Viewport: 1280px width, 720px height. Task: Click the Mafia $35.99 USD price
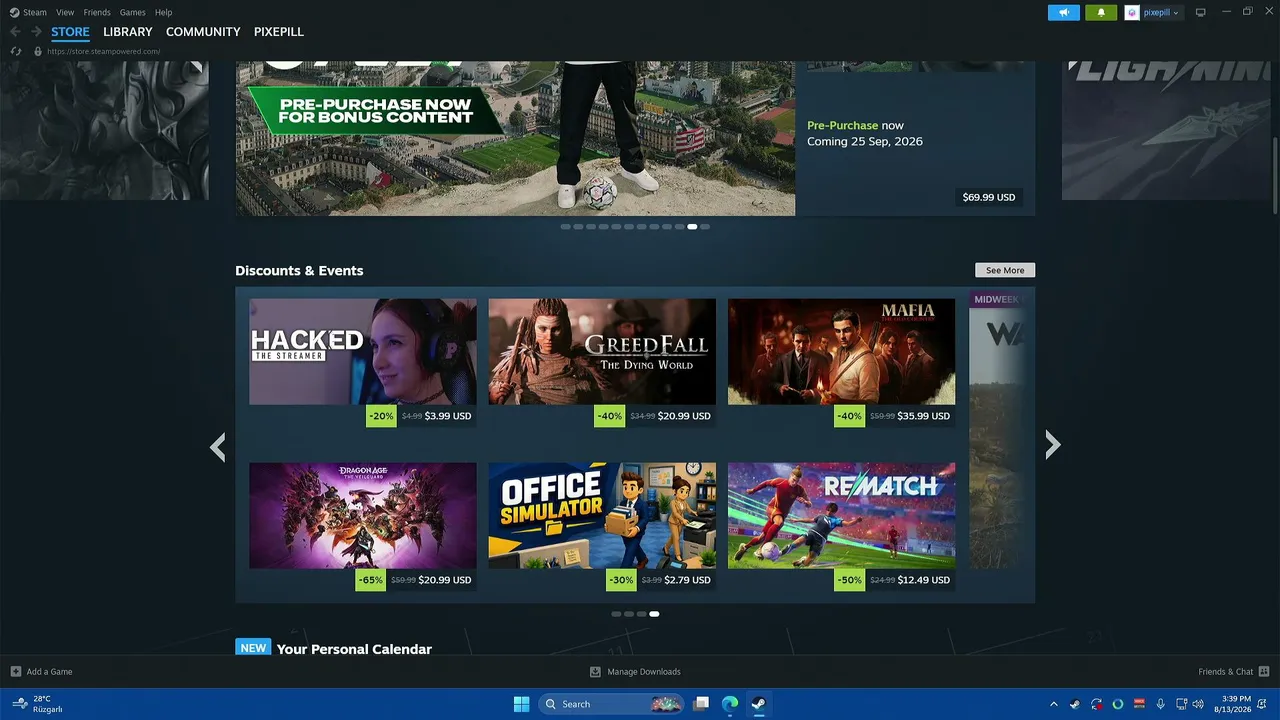924,416
